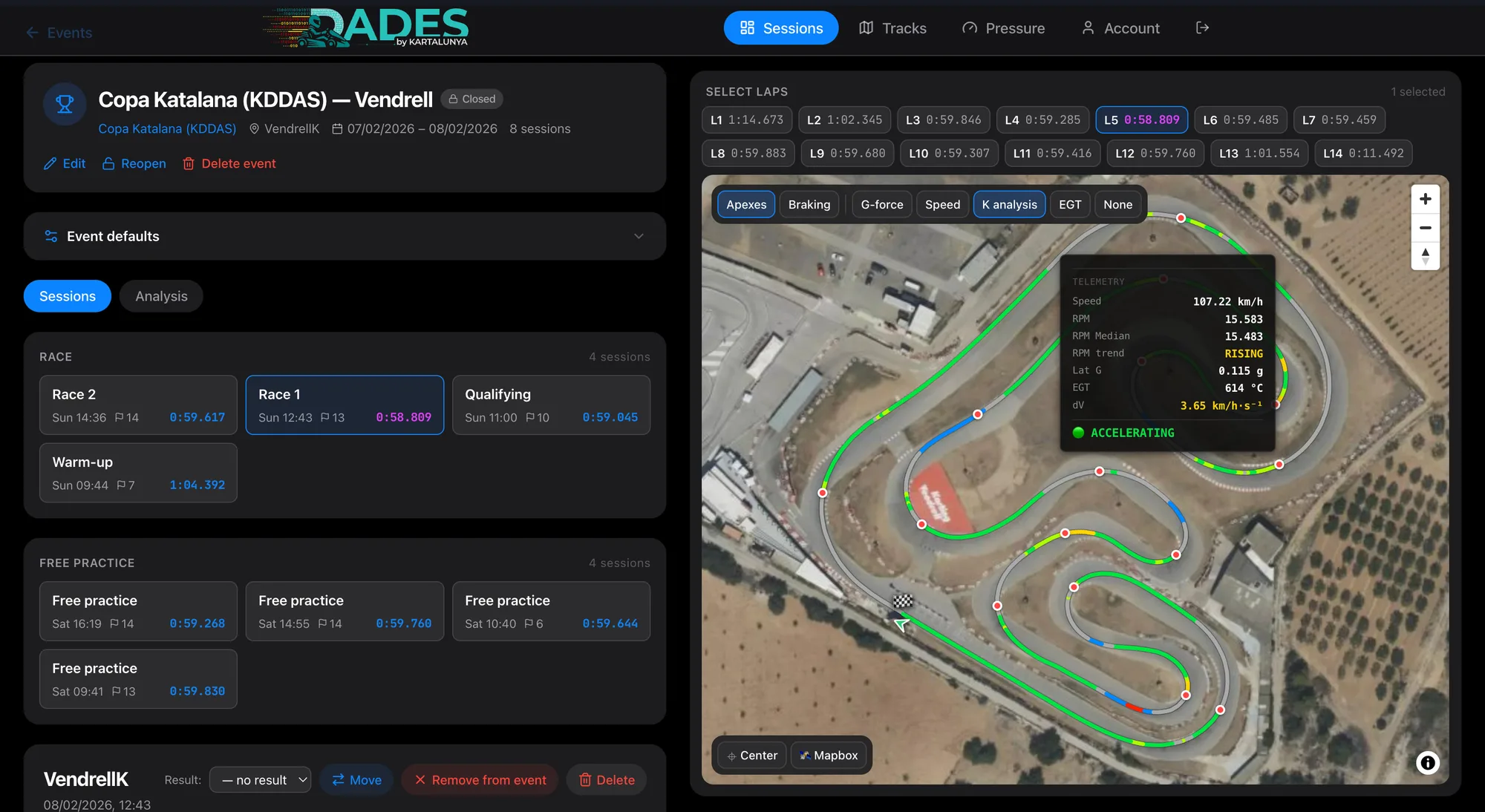Click the Move button
Viewport: 1485px width, 812px height.
point(356,779)
